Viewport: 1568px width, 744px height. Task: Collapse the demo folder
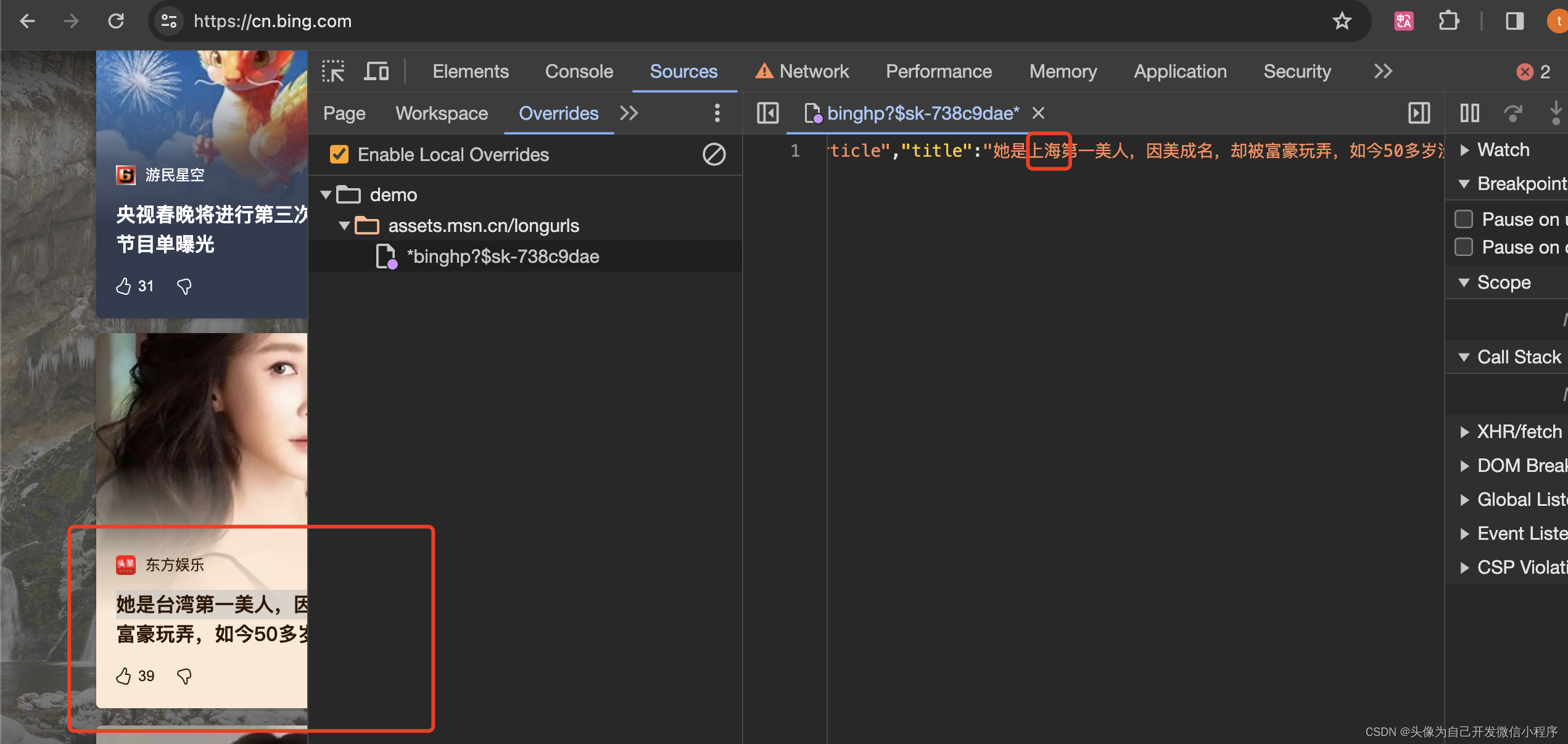click(326, 195)
